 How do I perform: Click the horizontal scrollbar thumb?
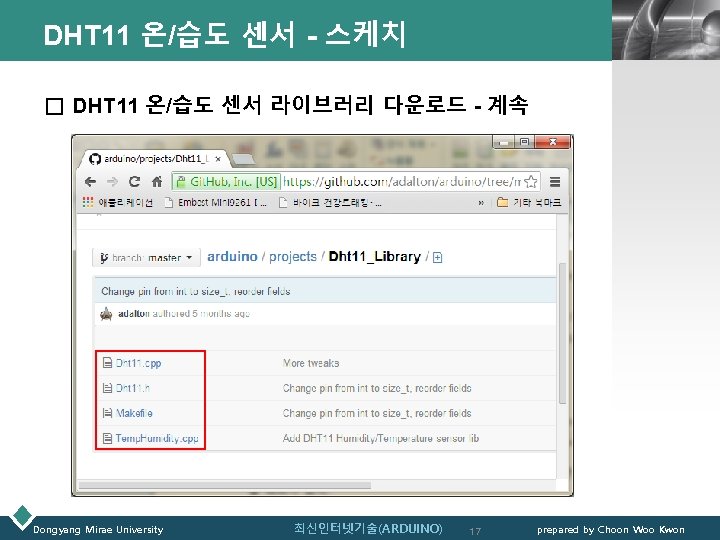point(225,485)
